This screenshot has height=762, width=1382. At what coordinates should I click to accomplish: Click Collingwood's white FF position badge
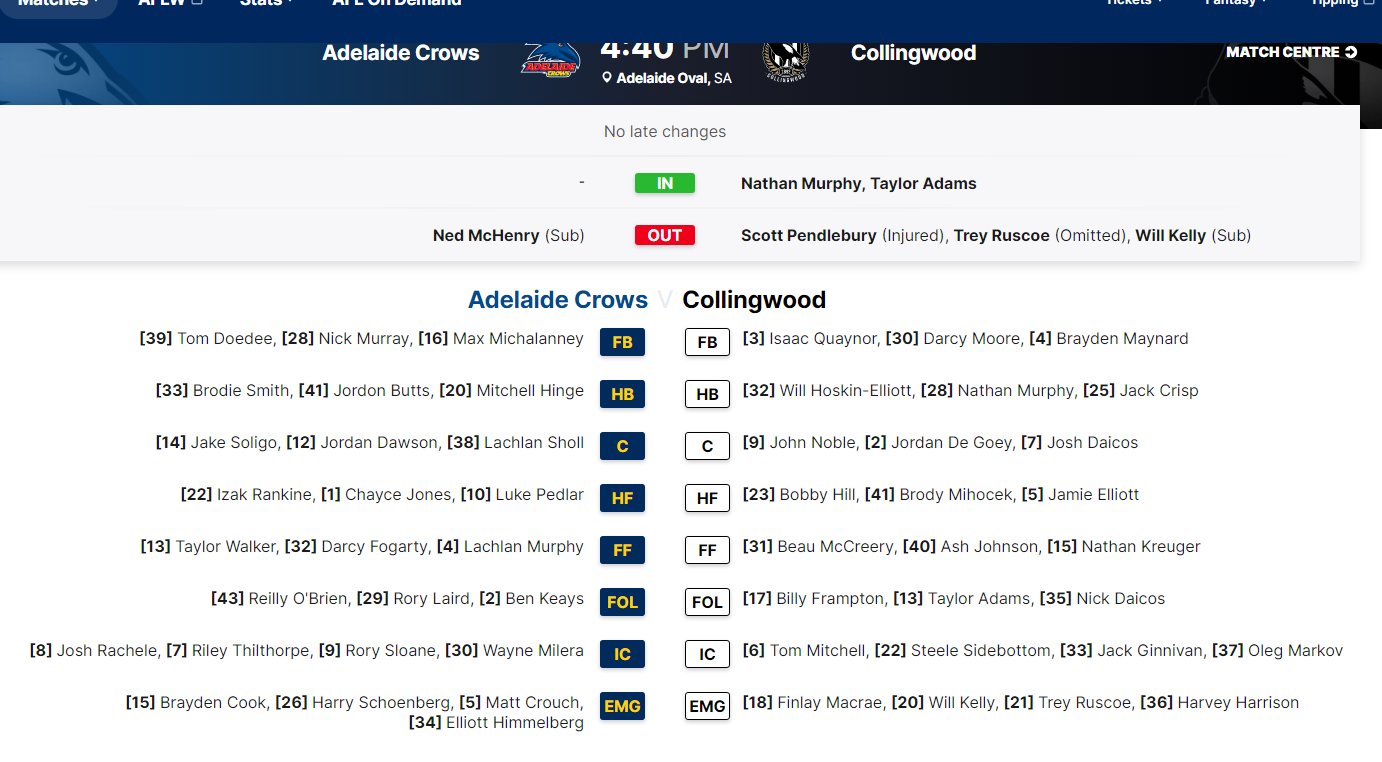(x=707, y=550)
